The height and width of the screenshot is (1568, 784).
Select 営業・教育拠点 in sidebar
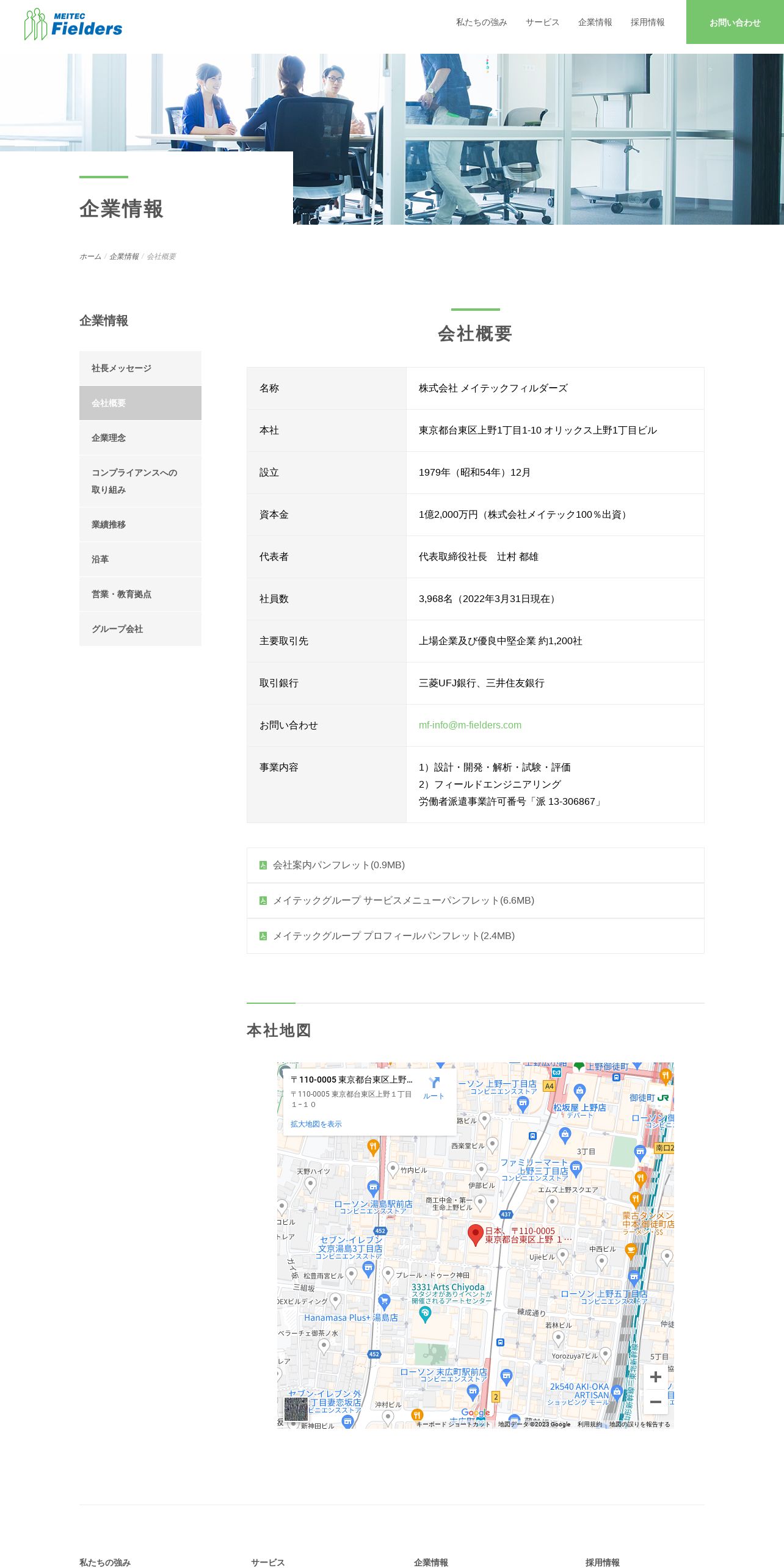tap(140, 594)
